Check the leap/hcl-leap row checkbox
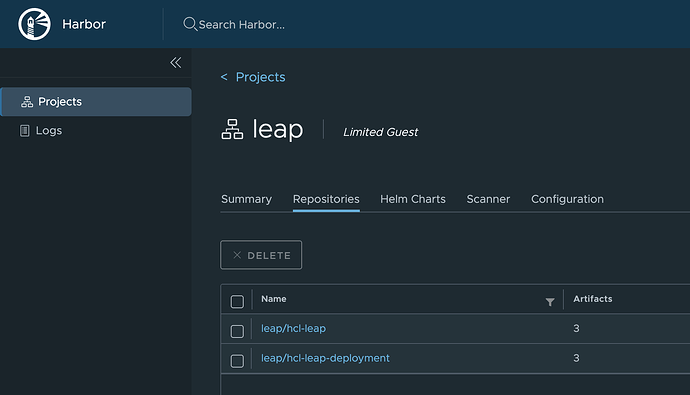The height and width of the screenshot is (395, 690). coord(237,331)
